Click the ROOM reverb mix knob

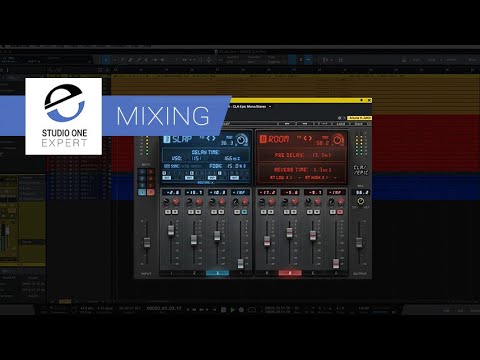coord(338,140)
